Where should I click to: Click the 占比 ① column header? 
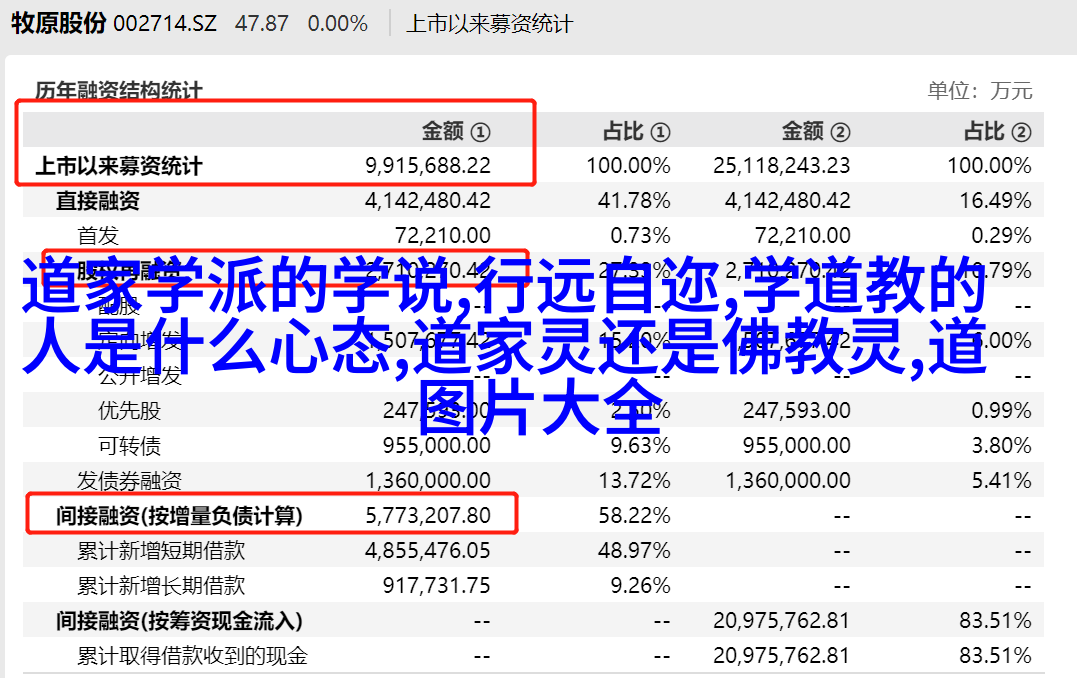click(636, 131)
